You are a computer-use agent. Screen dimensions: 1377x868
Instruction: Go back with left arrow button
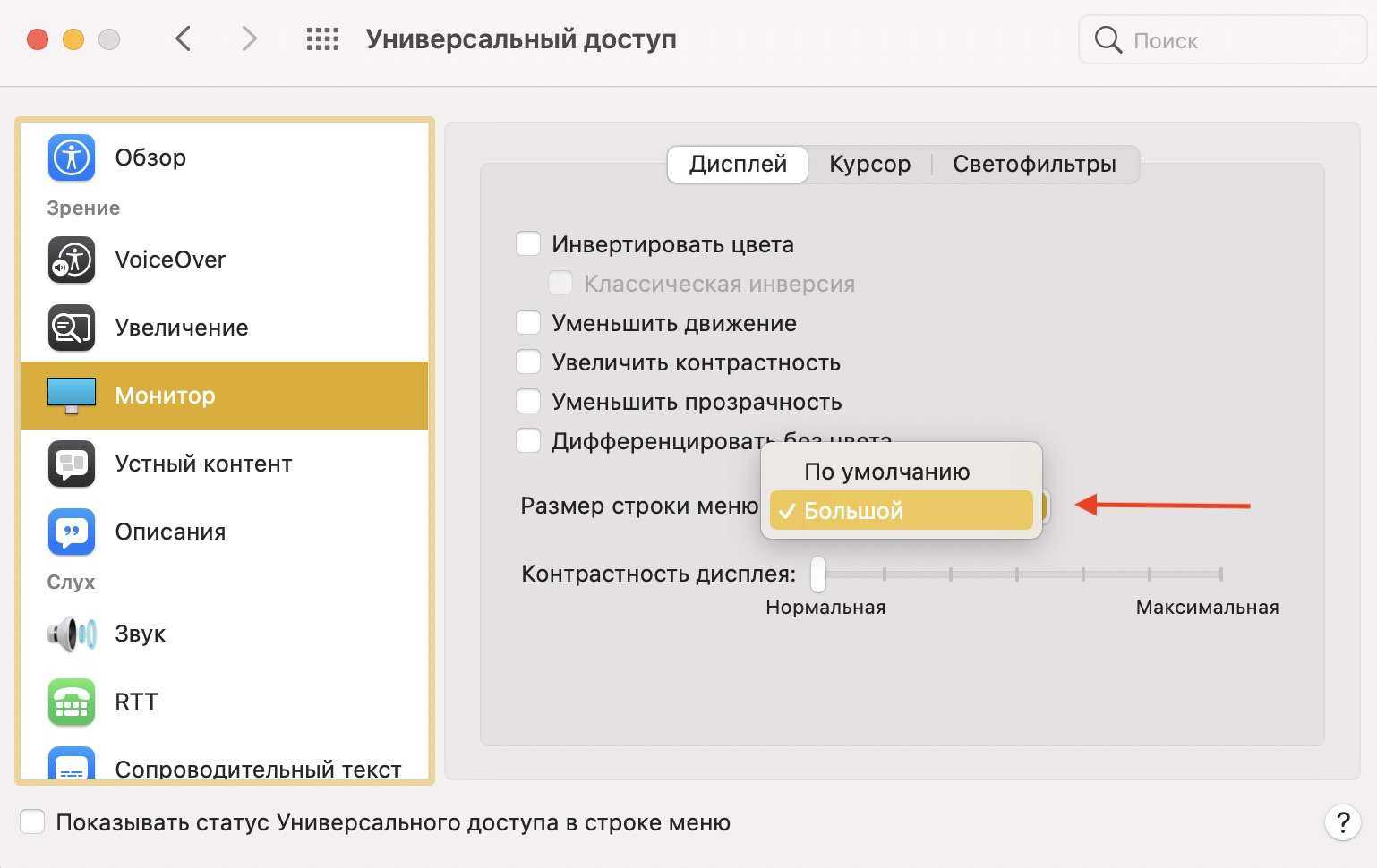point(184,39)
